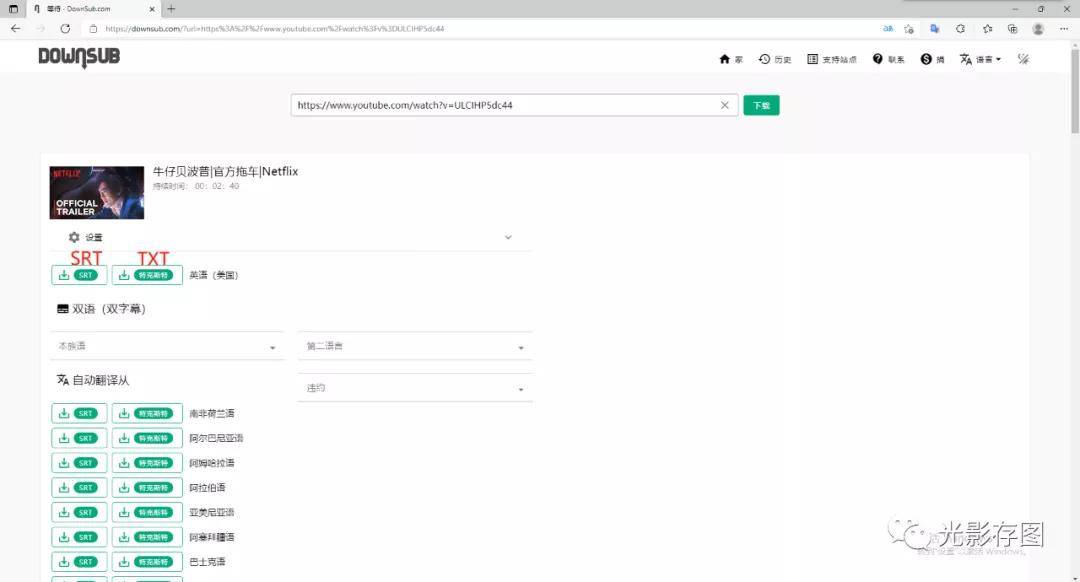Expand the settings section chevron

(x=508, y=237)
